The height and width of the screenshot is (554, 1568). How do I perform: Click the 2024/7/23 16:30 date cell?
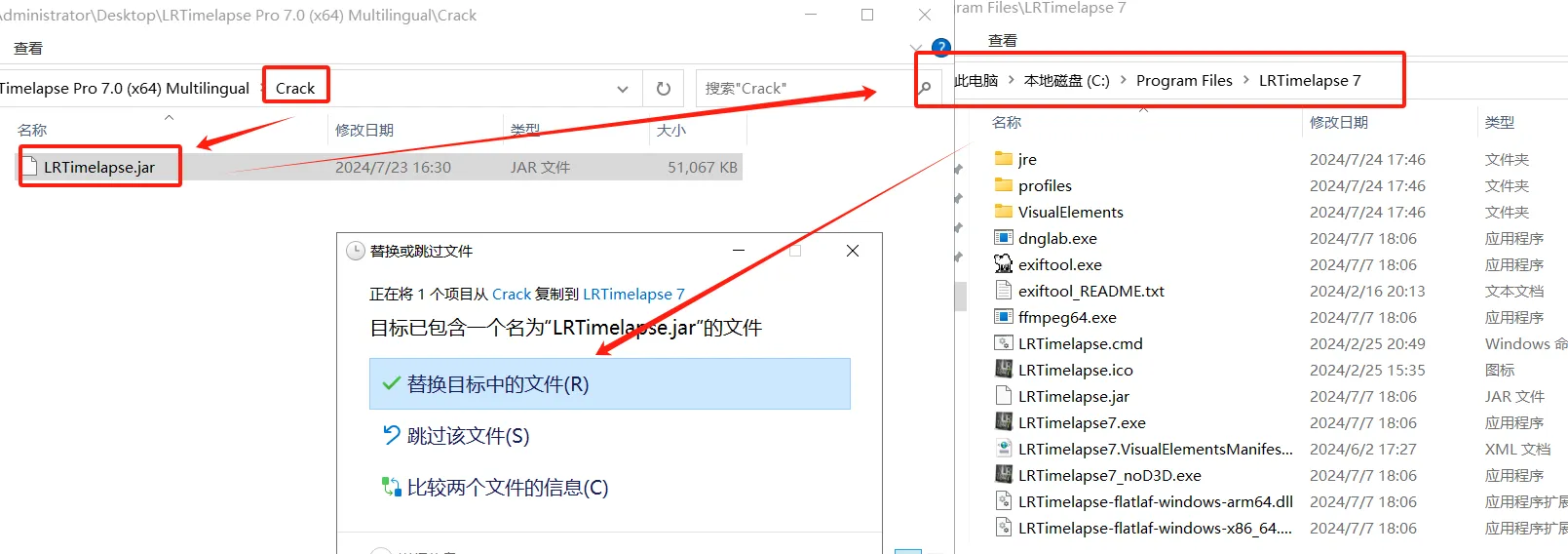point(393,167)
